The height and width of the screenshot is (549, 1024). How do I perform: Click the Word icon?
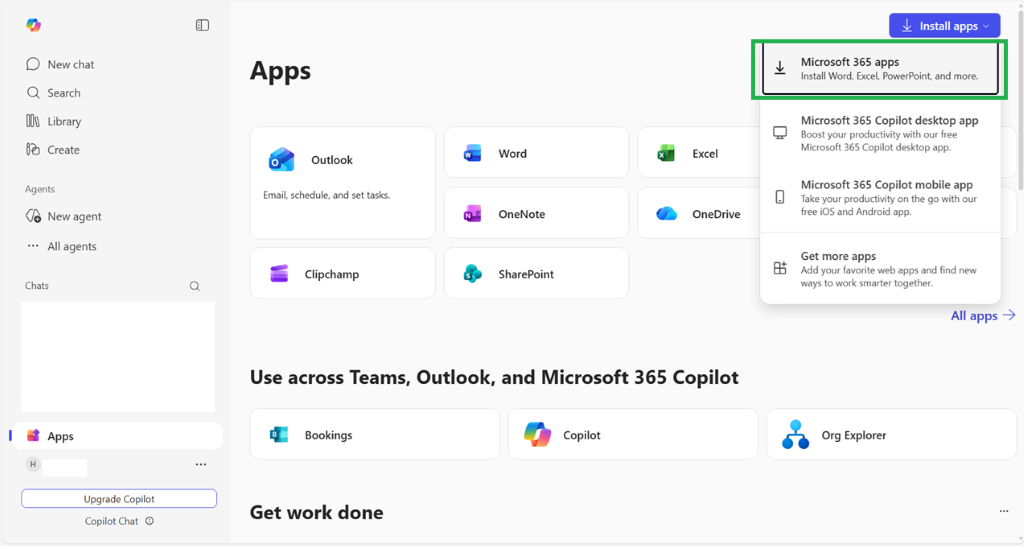(472, 153)
